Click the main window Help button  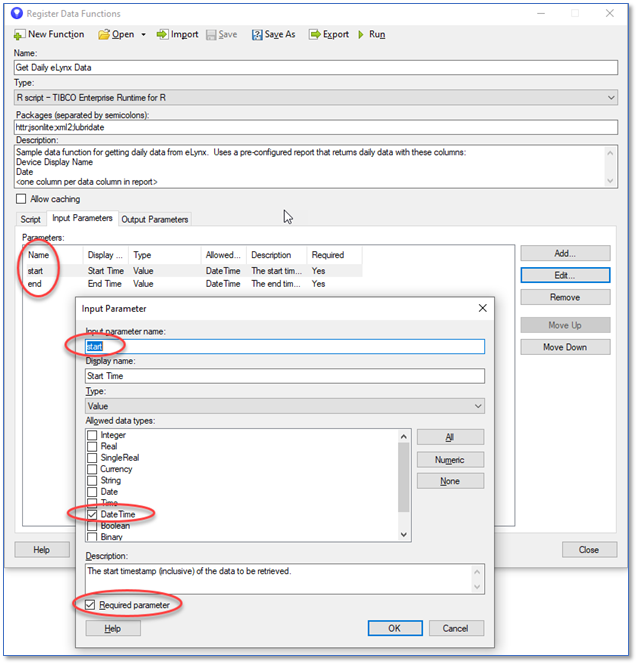click(42, 550)
